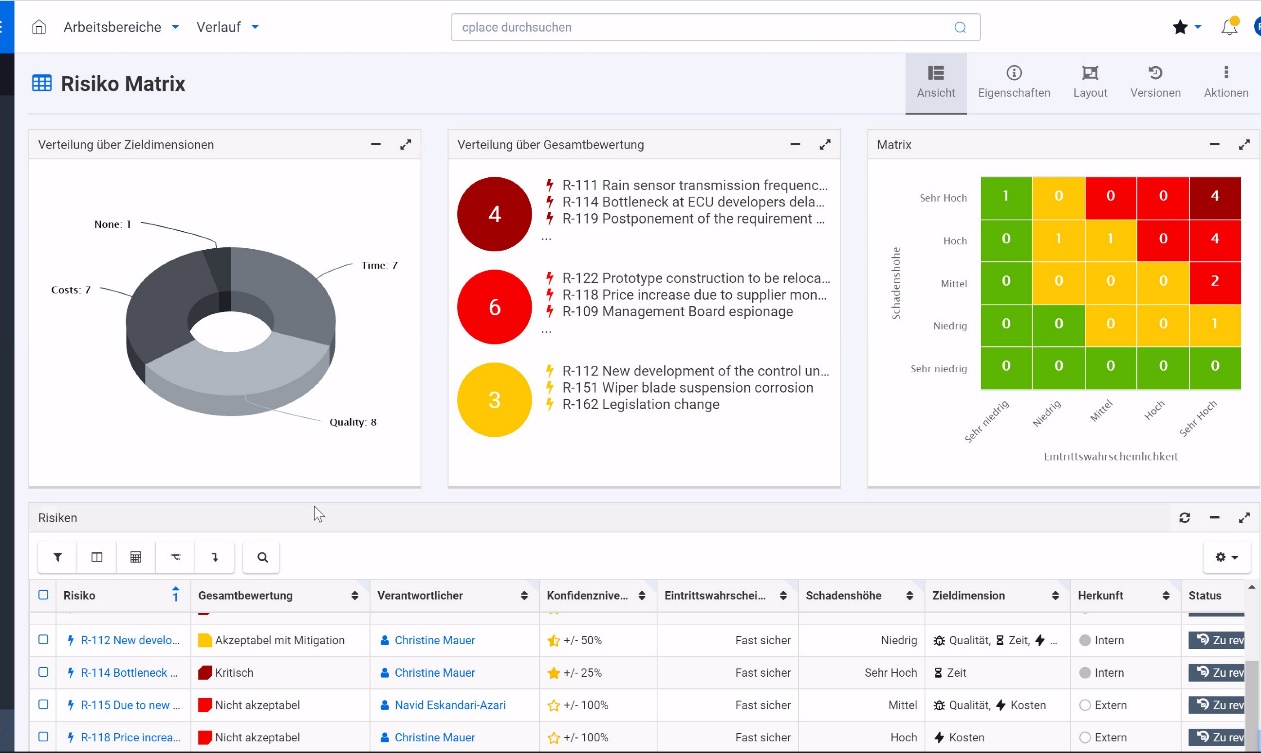1261x753 pixels.
Task: Click the dark red Sehr Hoch matrix cell with 4
Action: [1215, 196]
